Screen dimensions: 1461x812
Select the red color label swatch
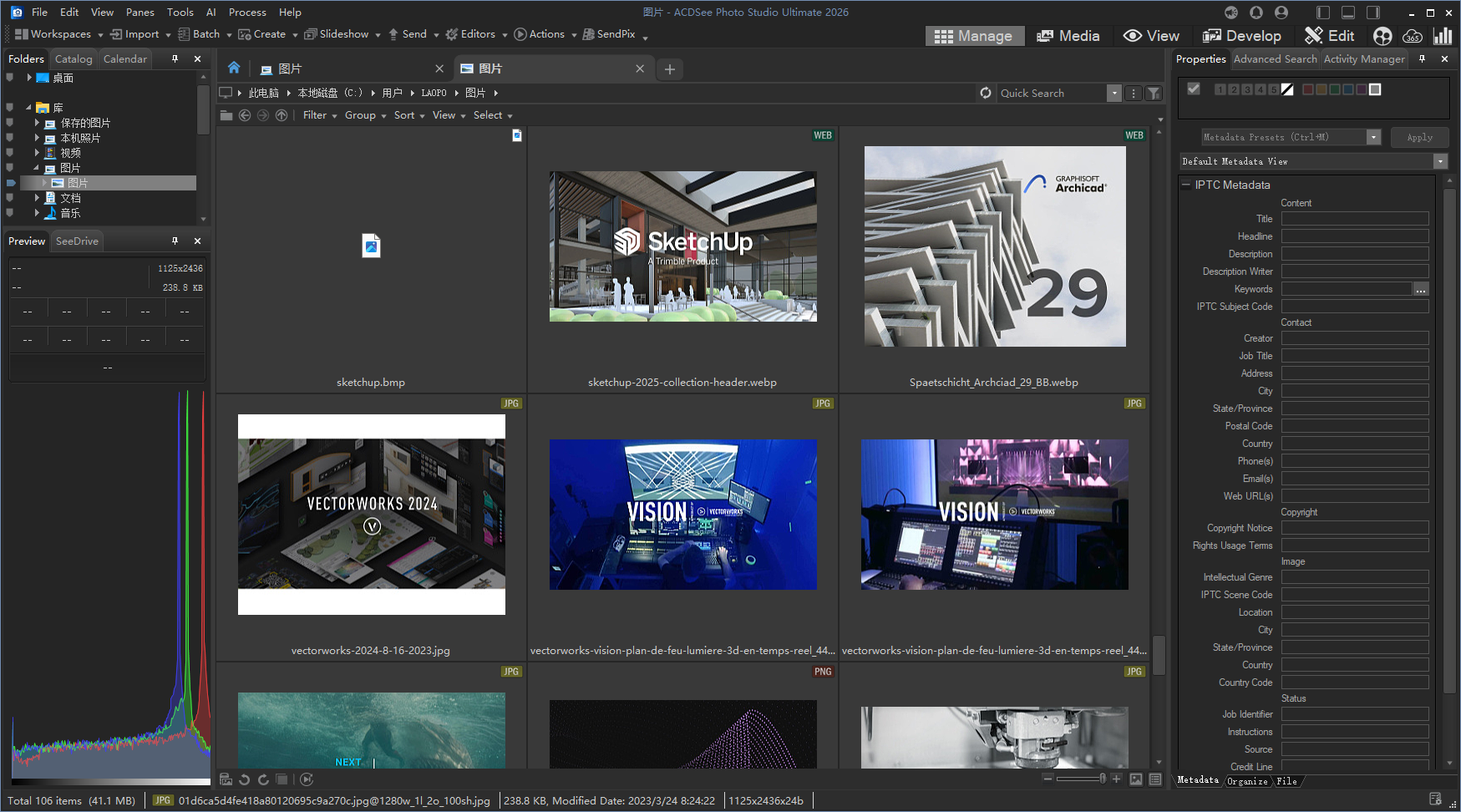(1308, 89)
